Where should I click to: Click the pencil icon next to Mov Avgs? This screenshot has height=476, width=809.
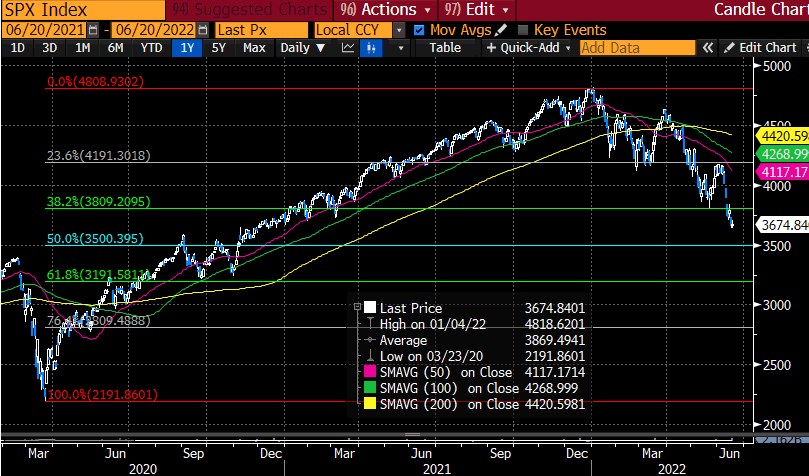(501, 30)
